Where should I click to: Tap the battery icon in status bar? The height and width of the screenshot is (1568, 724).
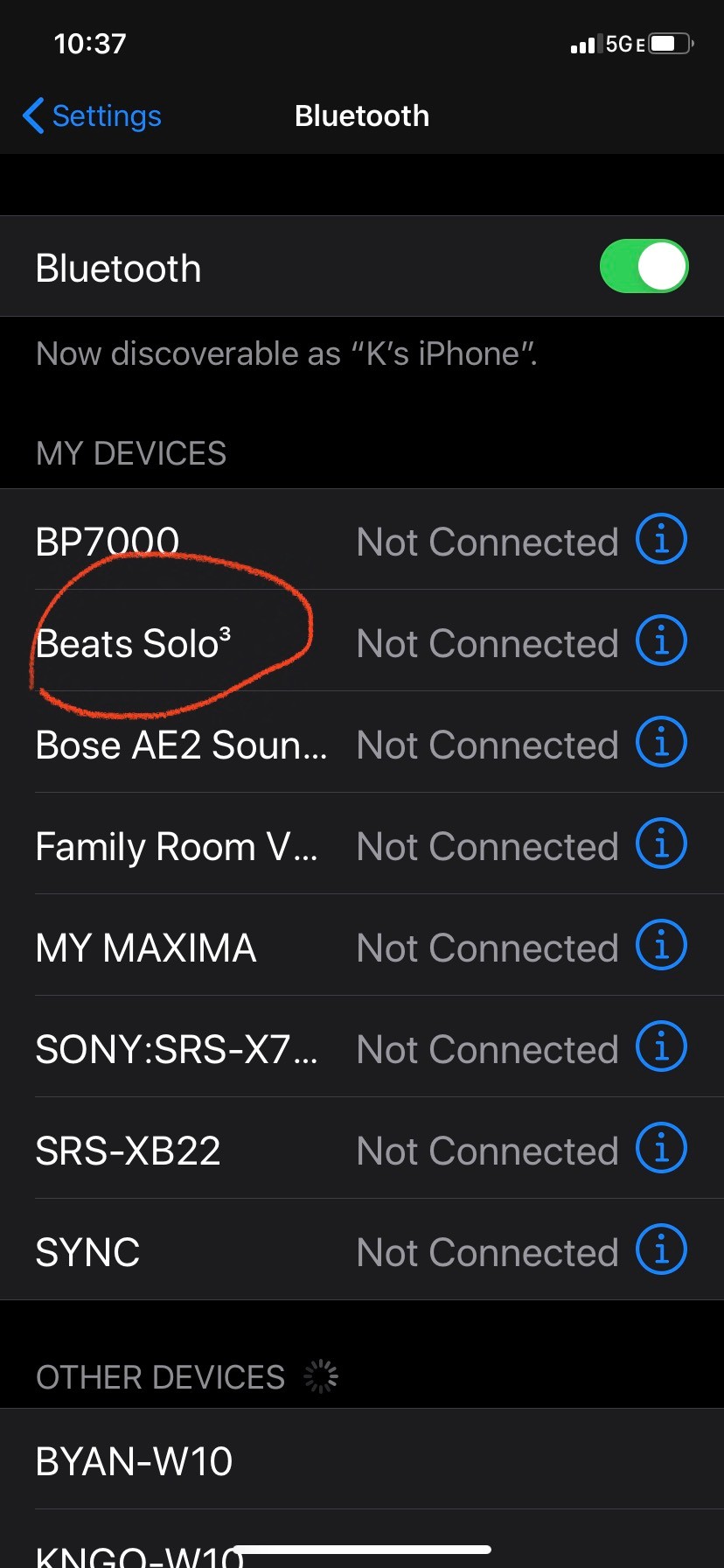671,44
